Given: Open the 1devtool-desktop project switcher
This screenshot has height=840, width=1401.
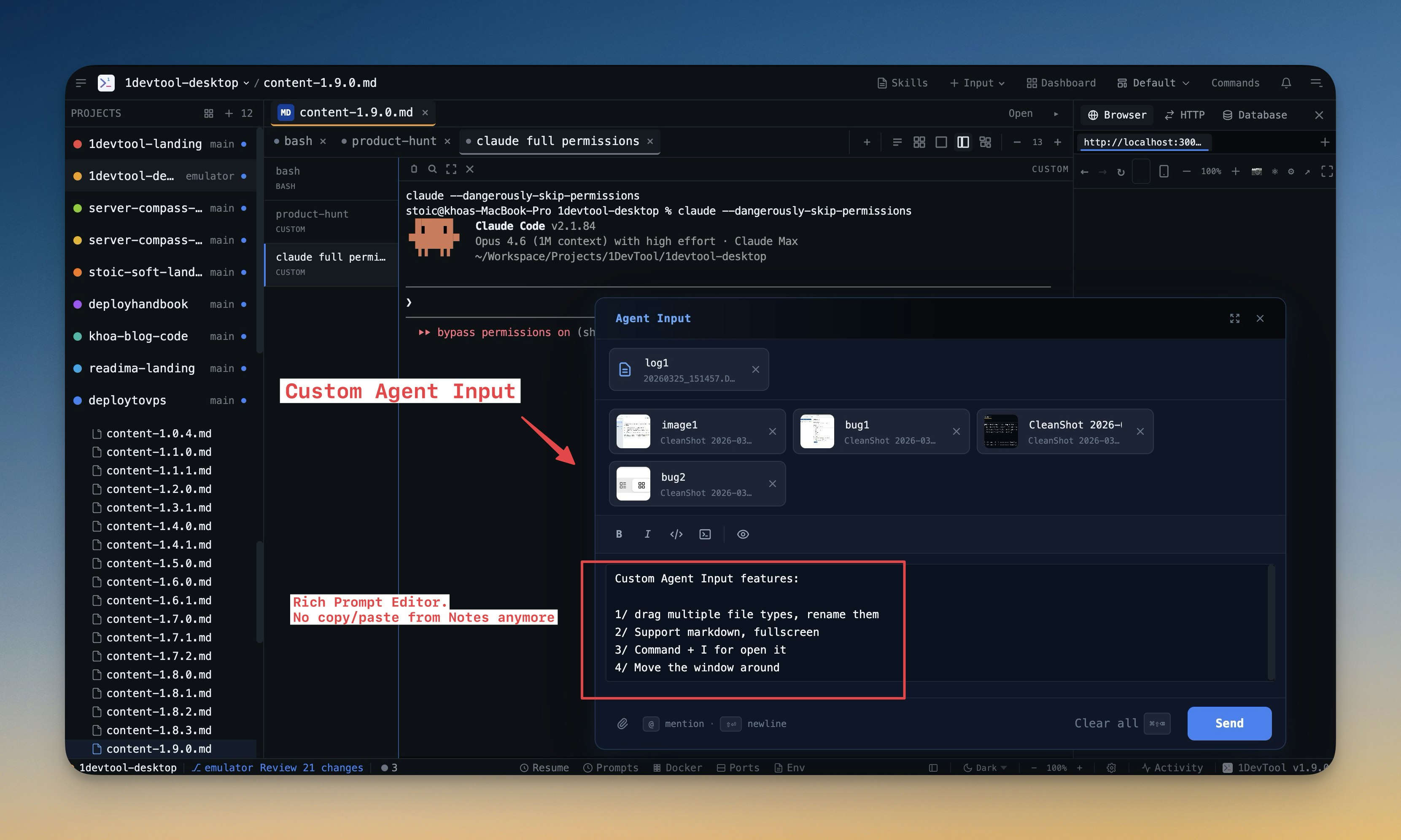Looking at the screenshot, I should tap(184, 83).
